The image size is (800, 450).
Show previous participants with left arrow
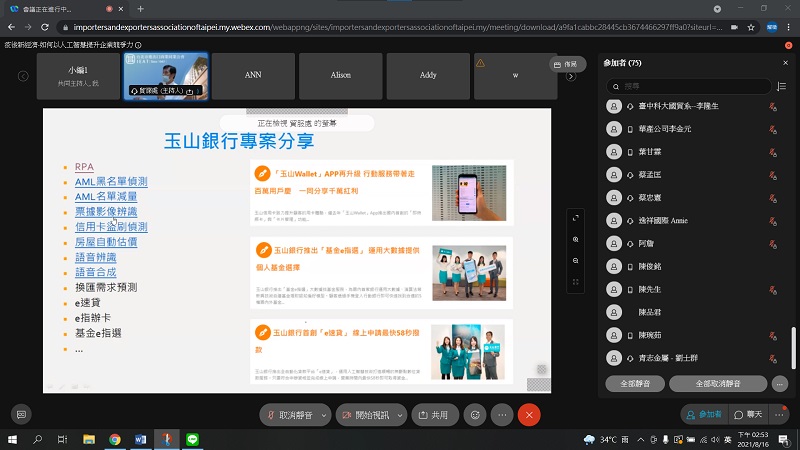pyautogui.click(x=23, y=76)
